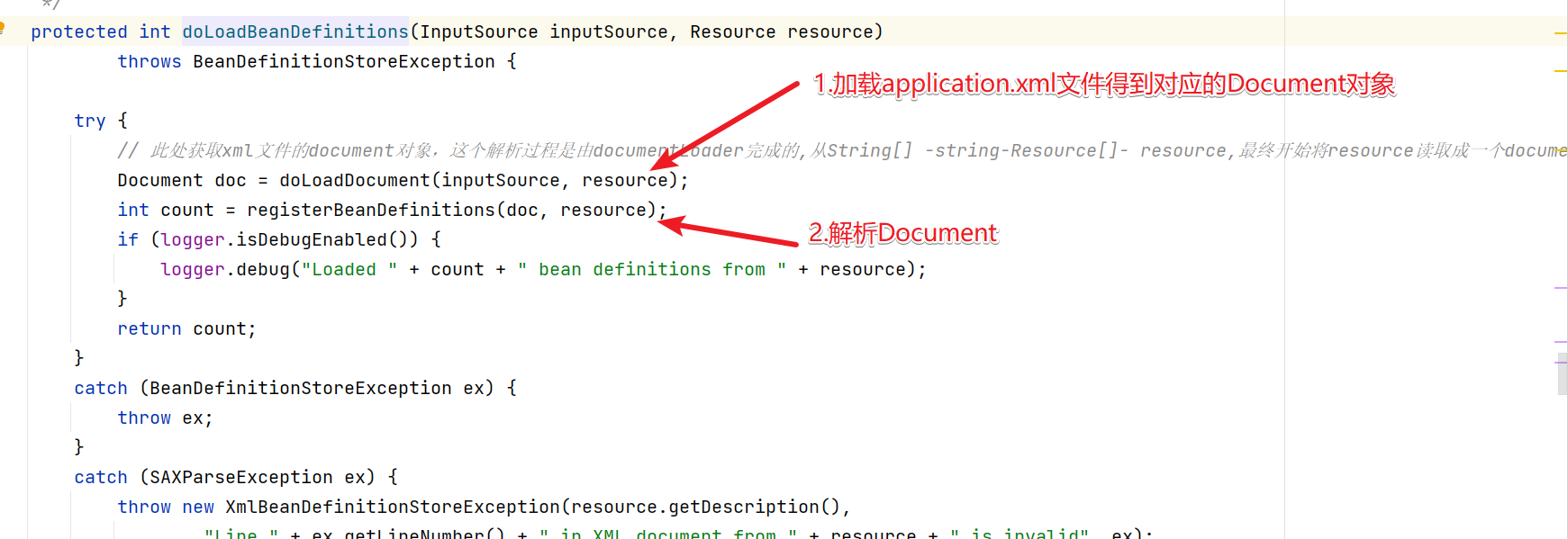Viewport: 1568px width, 539px height.
Task: Click the Resource parameter type in the signature
Action: tap(733, 31)
